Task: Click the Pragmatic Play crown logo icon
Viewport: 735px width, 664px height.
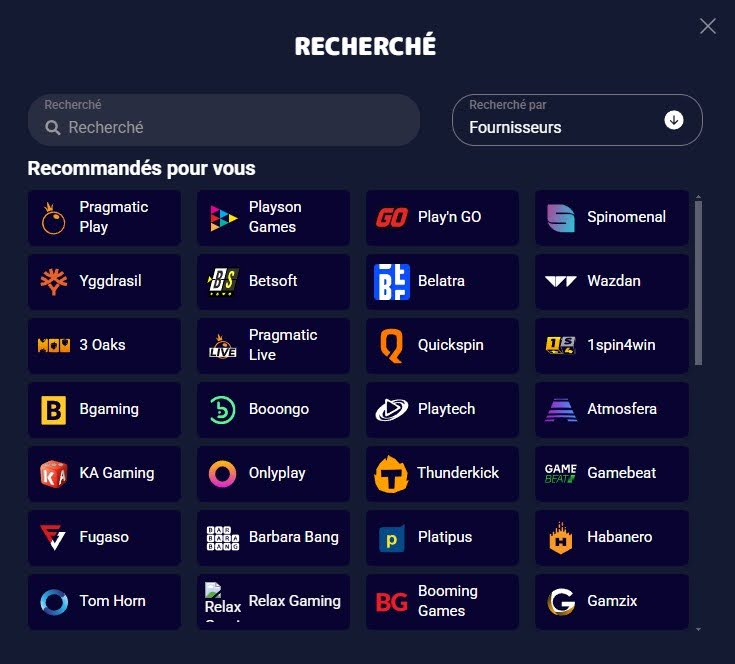Action: point(53,217)
